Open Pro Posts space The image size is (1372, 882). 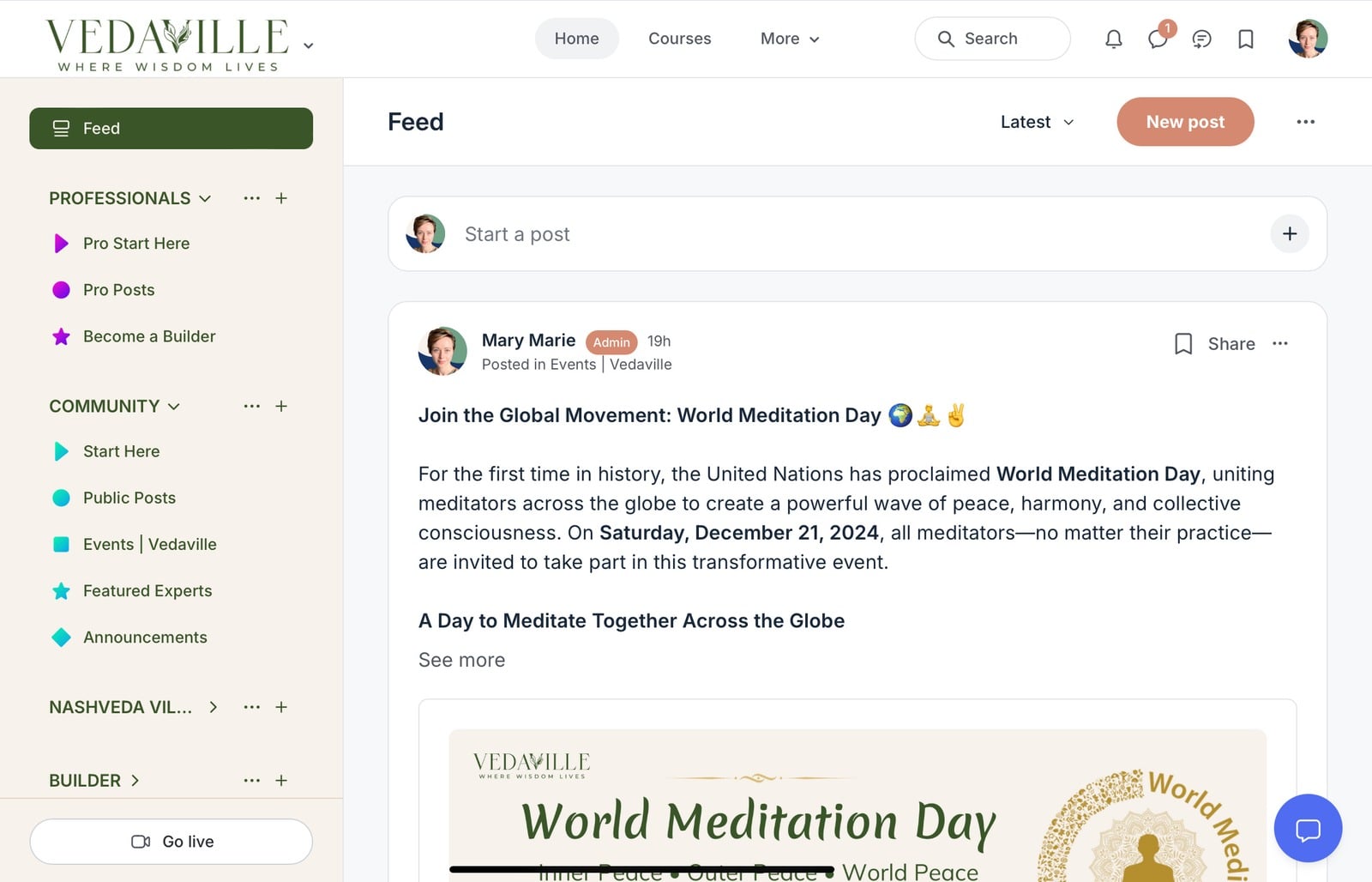[118, 290]
